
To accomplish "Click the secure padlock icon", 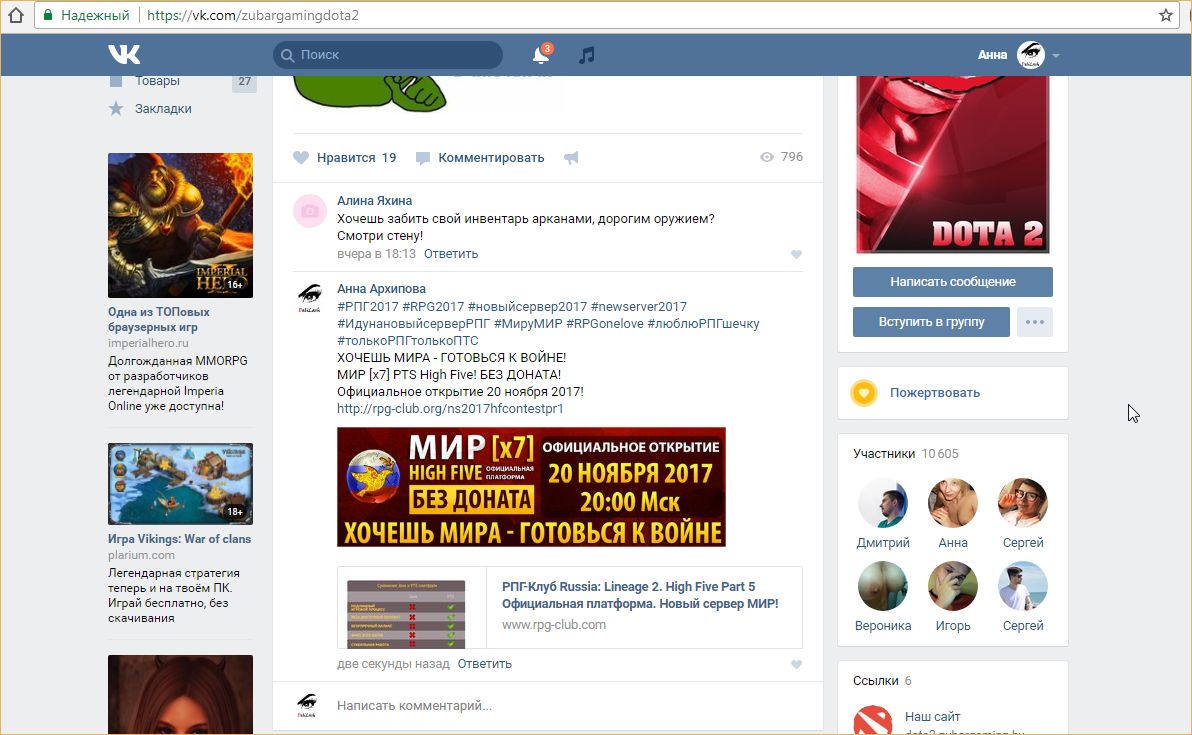I will pos(48,15).
